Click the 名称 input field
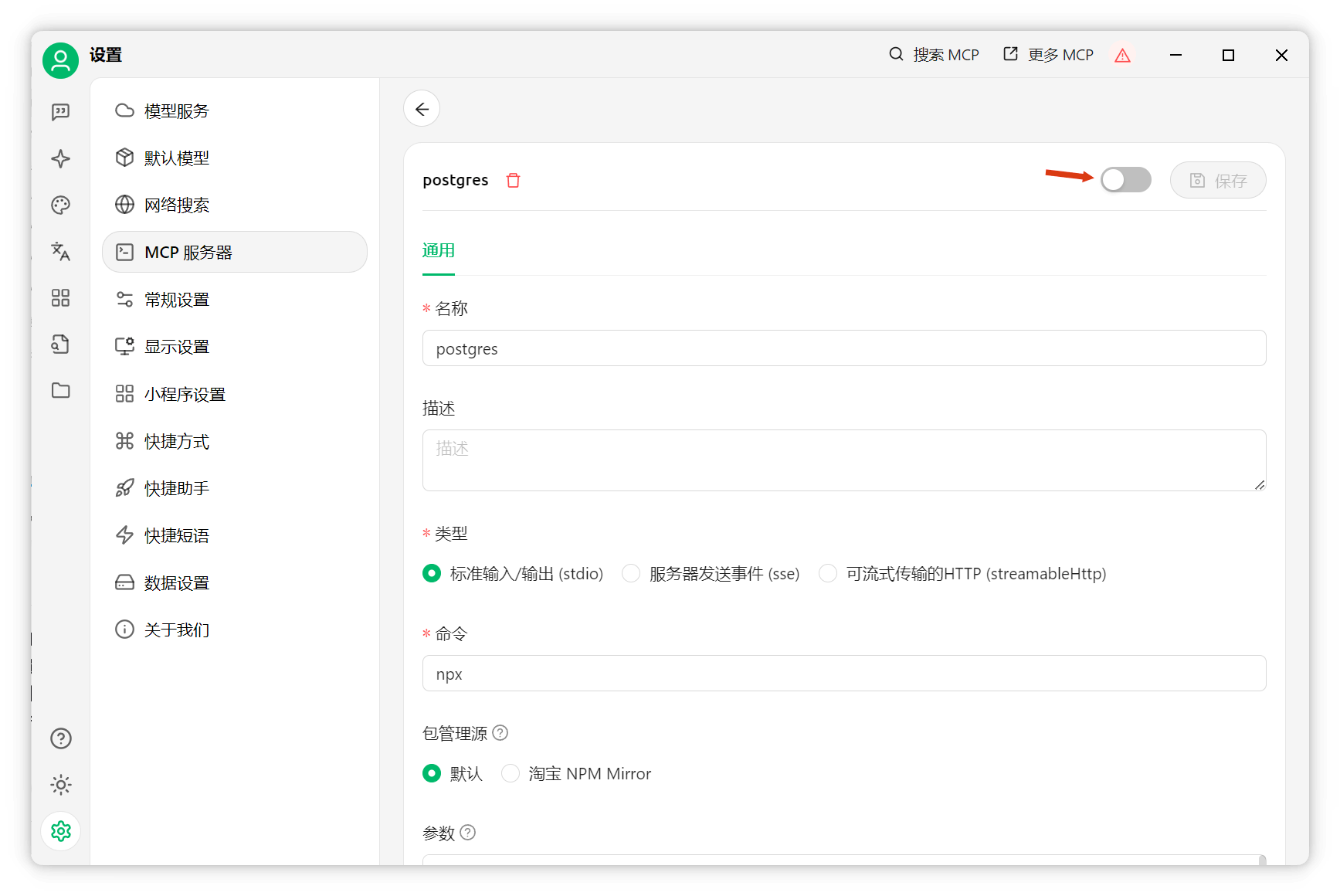 (x=844, y=348)
